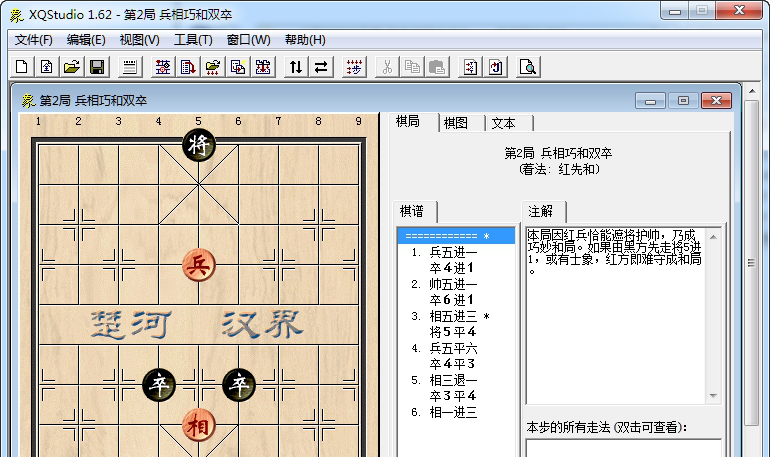Select move 相三退一 in move list
This screenshot has height=475, width=770.
click(x=453, y=380)
